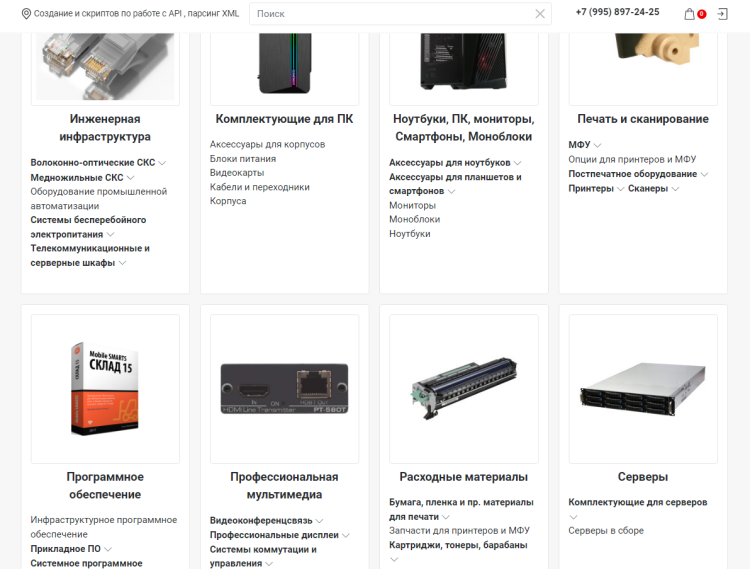Image resolution: width=750 pixels, height=569 pixels.
Task: Expand Постпечатное оборудование submenu chevron
Action: point(704,174)
